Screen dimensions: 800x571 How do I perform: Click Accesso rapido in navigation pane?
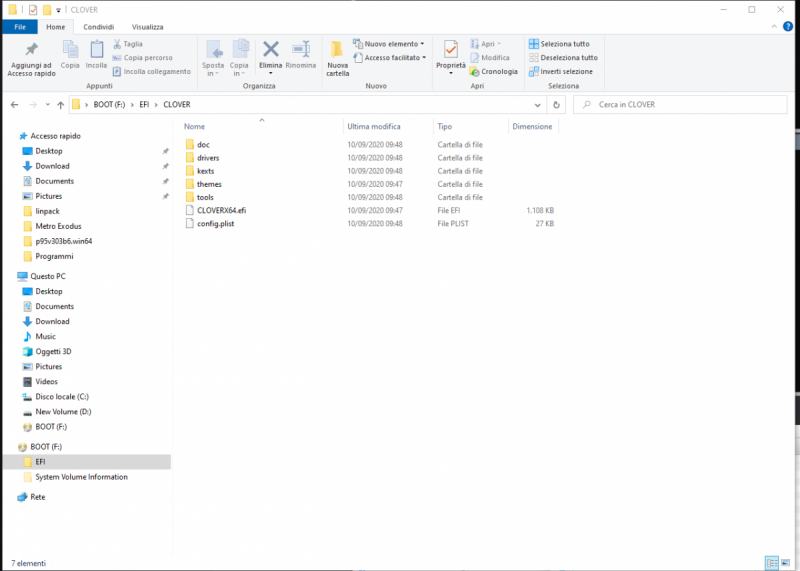pos(55,136)
